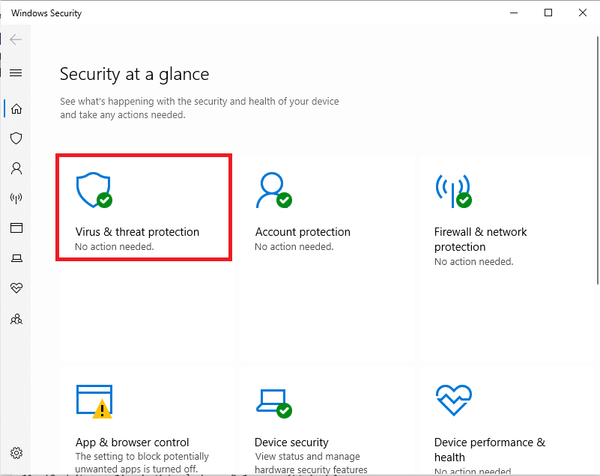Click the large shield icon with green check
Viewport: 600px width, 476px height.
pyautogui.click(x=94, y=188)
